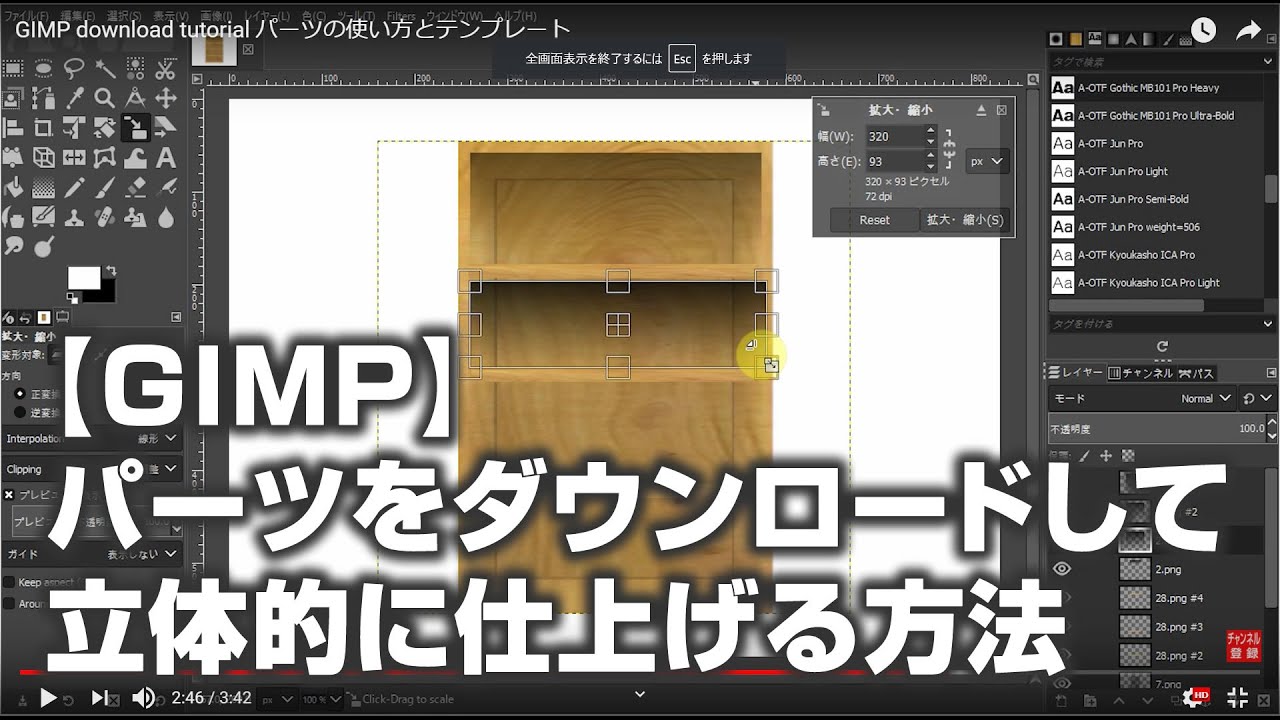1280x720 pixels.
Task: Select the Color Picker eyedropper tool
Action: tap(74, 98)
